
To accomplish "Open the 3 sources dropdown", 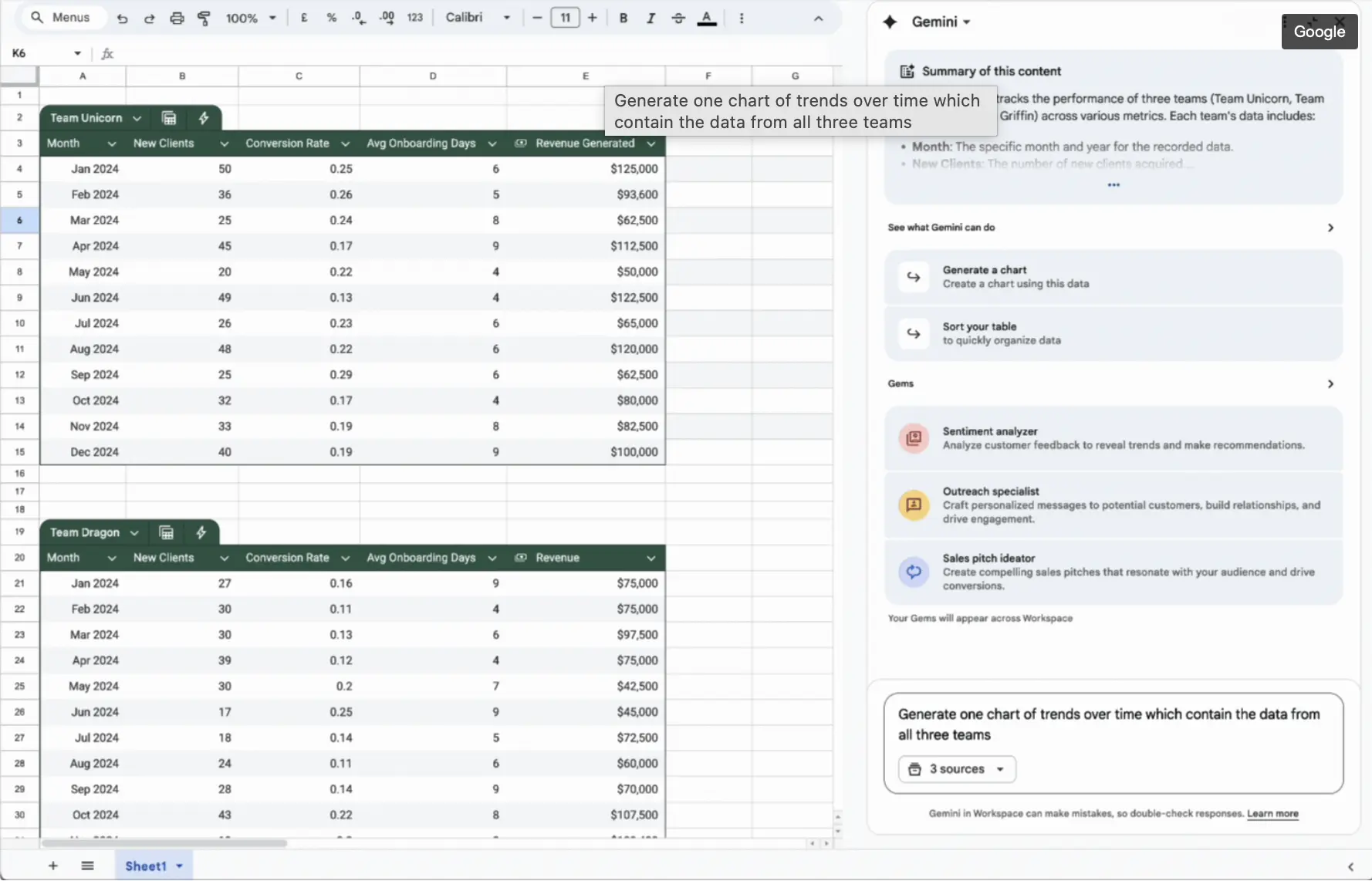I will (957, 769).
